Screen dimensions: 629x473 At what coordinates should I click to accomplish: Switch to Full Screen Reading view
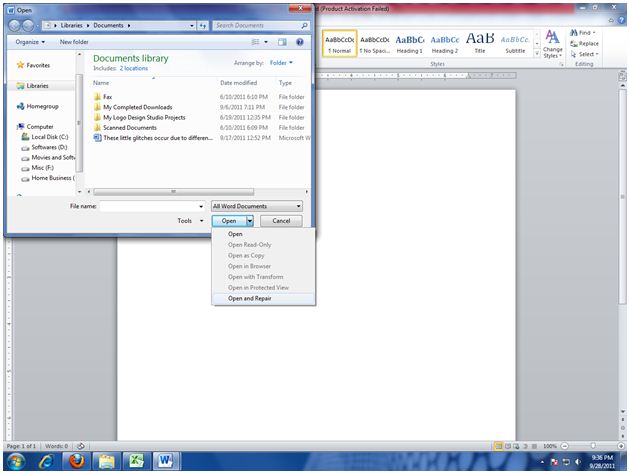[x=507, y=446]
